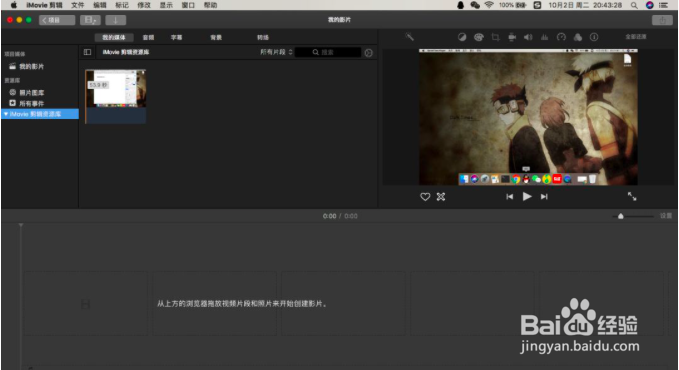Open the Apple menu
The image size is (679, 370).
click(13, 5)
